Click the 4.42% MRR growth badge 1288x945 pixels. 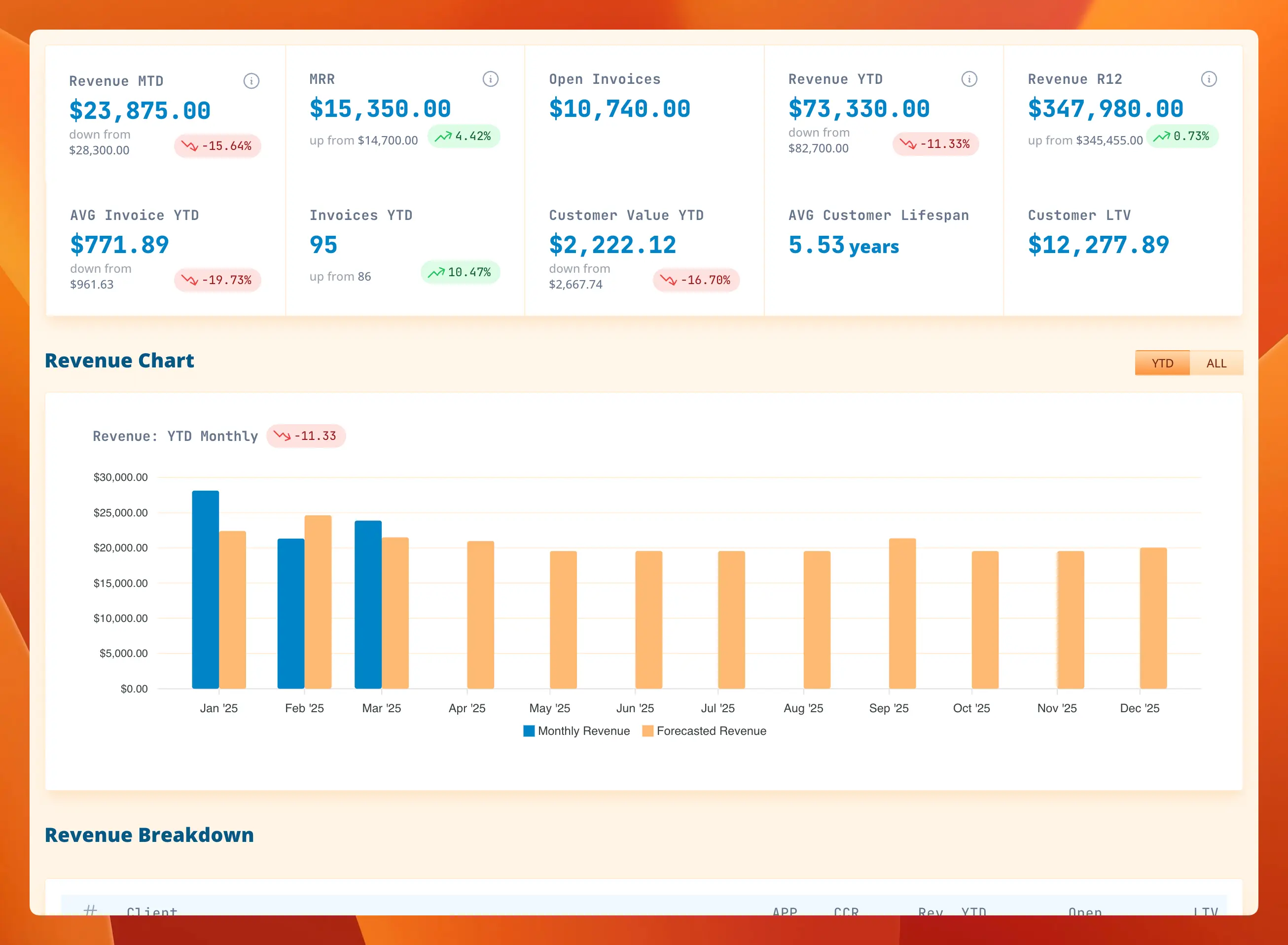464,136
